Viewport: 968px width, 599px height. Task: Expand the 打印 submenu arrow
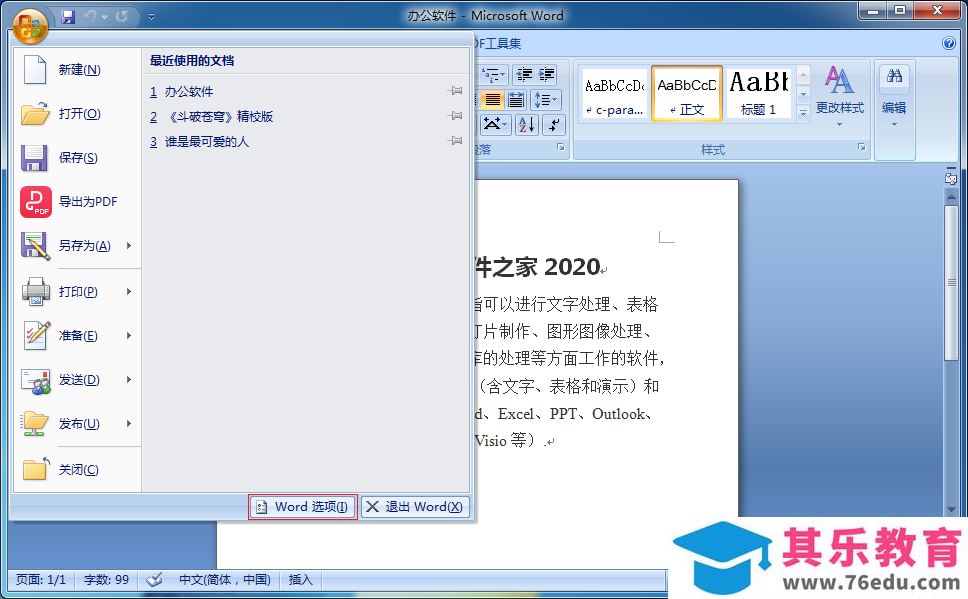coord(129,291)
